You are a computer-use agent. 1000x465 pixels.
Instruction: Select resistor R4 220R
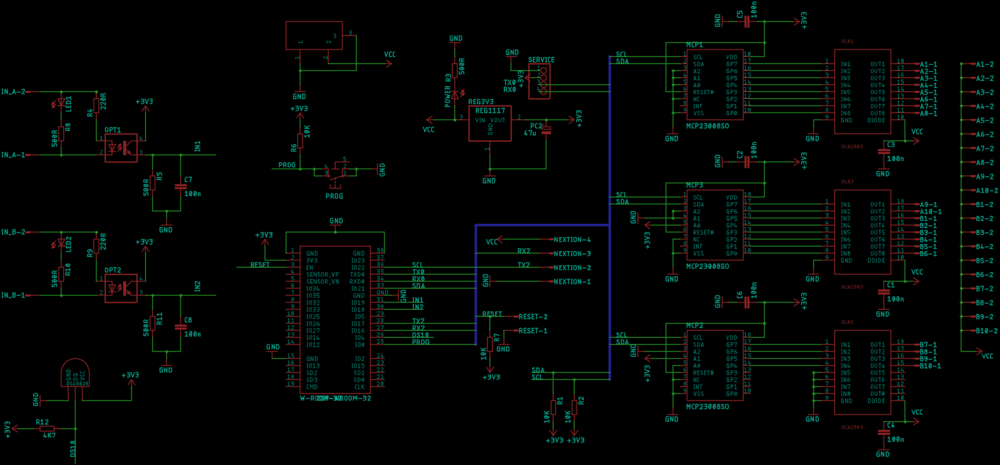pyautogui.click(x=97, y=104)
